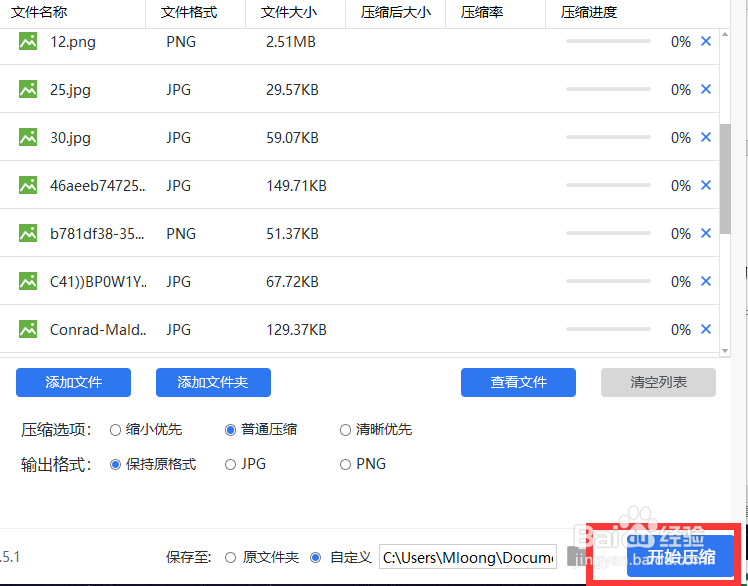The width and height of the screenshot is (748, 586).
Task: Click the image icon beside 30.jpg
Action: pyautogui.click(x=28, y=137)
